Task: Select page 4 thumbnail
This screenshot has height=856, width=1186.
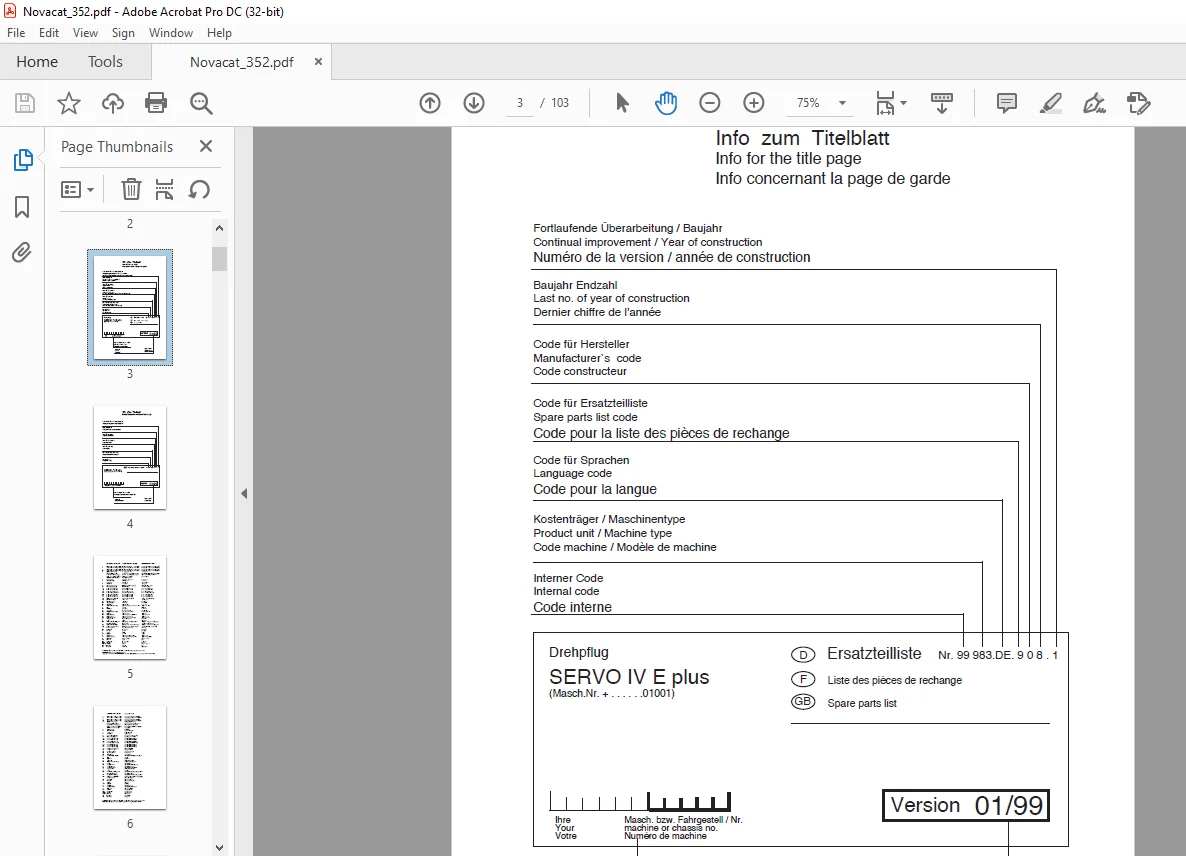Action: [130, 457]
